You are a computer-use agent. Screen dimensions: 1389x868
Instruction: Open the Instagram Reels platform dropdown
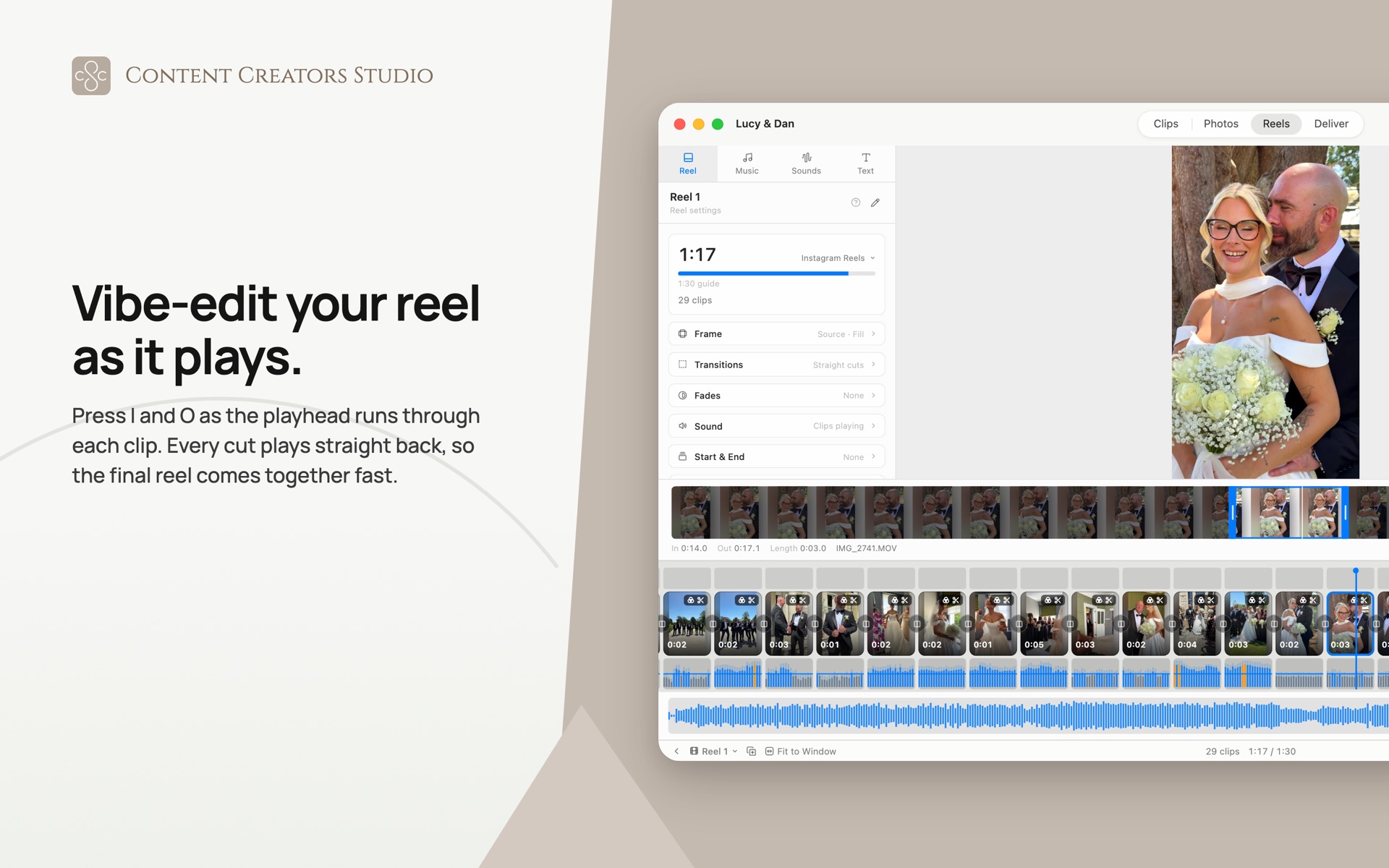pos(838,258)
